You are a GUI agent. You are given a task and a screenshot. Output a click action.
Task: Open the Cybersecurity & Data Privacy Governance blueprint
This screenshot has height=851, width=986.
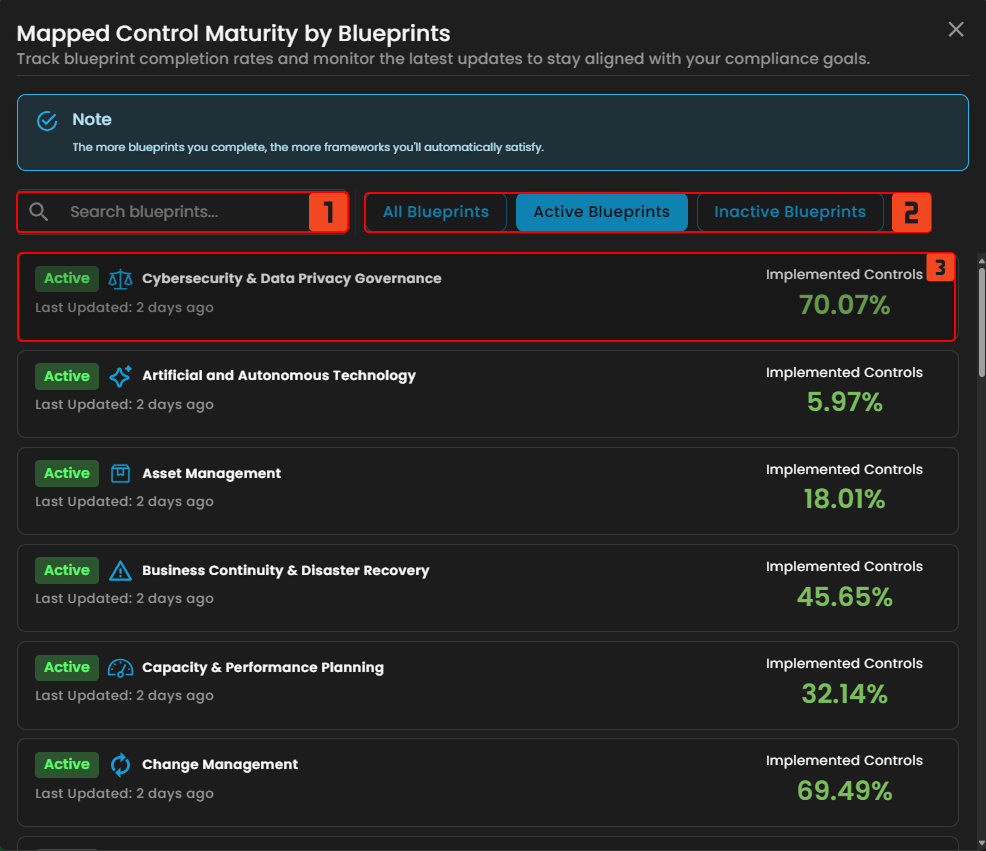(291, 278)
